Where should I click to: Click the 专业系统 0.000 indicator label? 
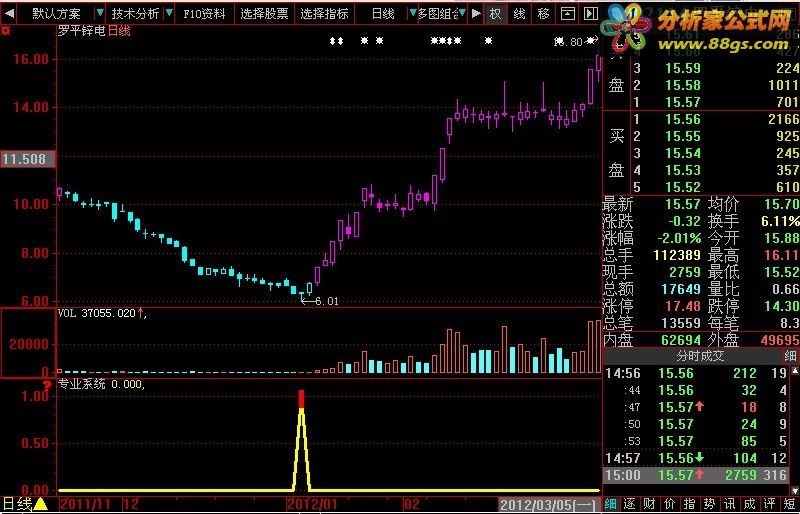(101, 384)
